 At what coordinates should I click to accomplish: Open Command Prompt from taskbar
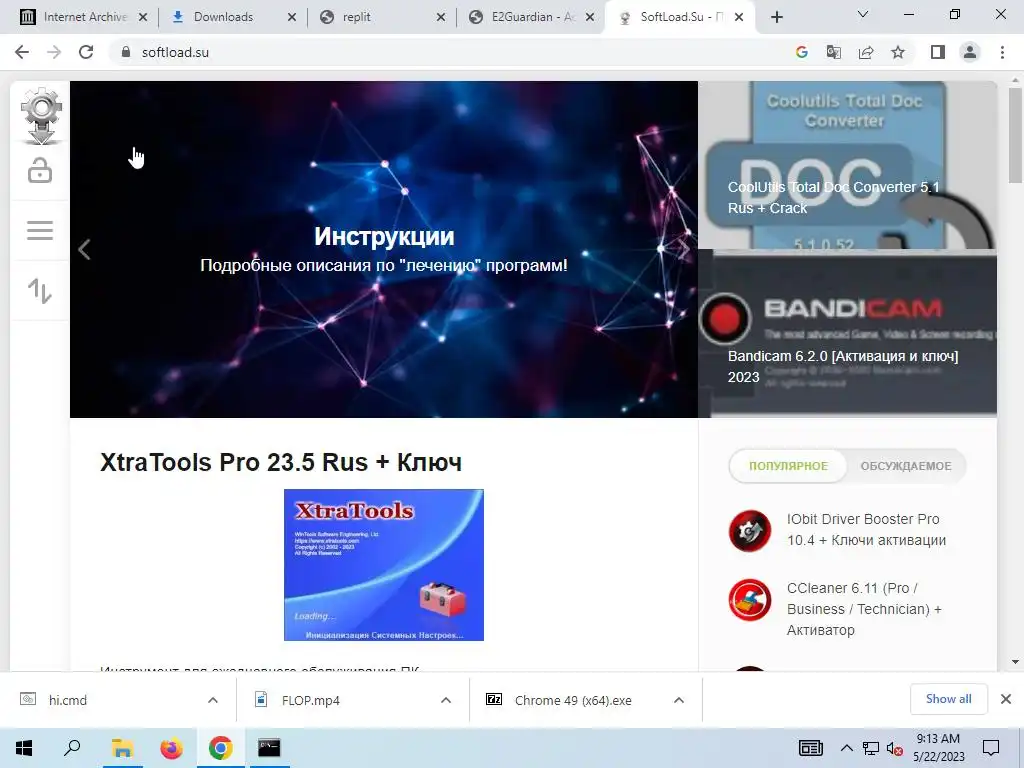[x=268, y=748]
